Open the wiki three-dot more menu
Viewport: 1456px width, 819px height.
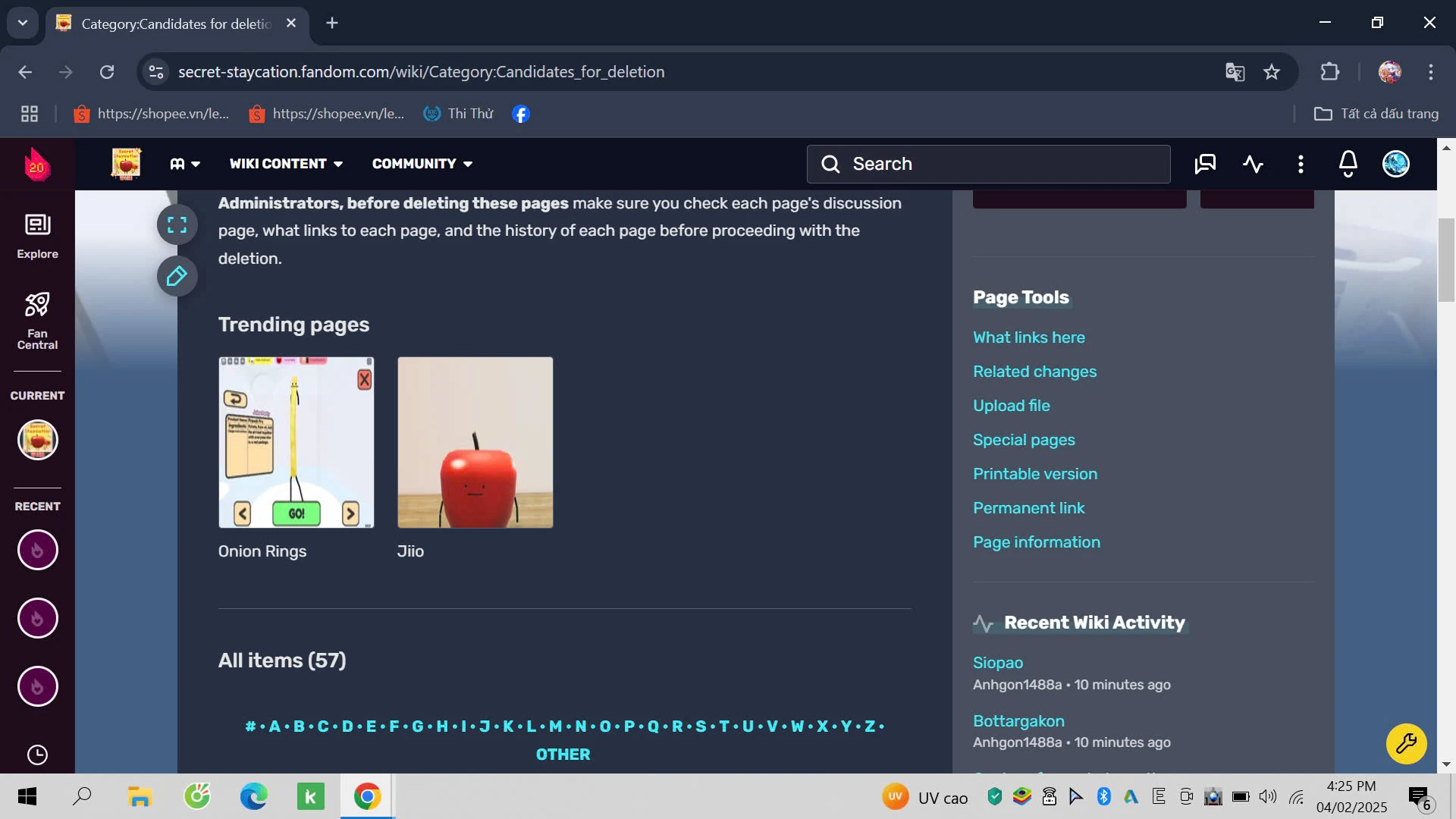(1301, 164)
